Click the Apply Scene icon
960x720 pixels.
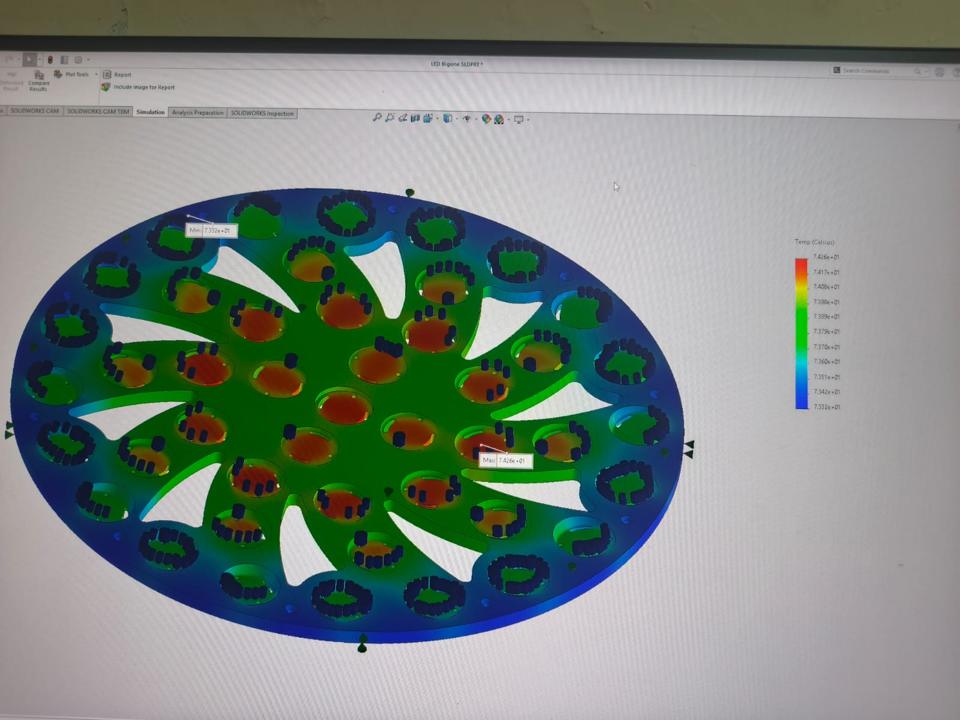point(499,119)
